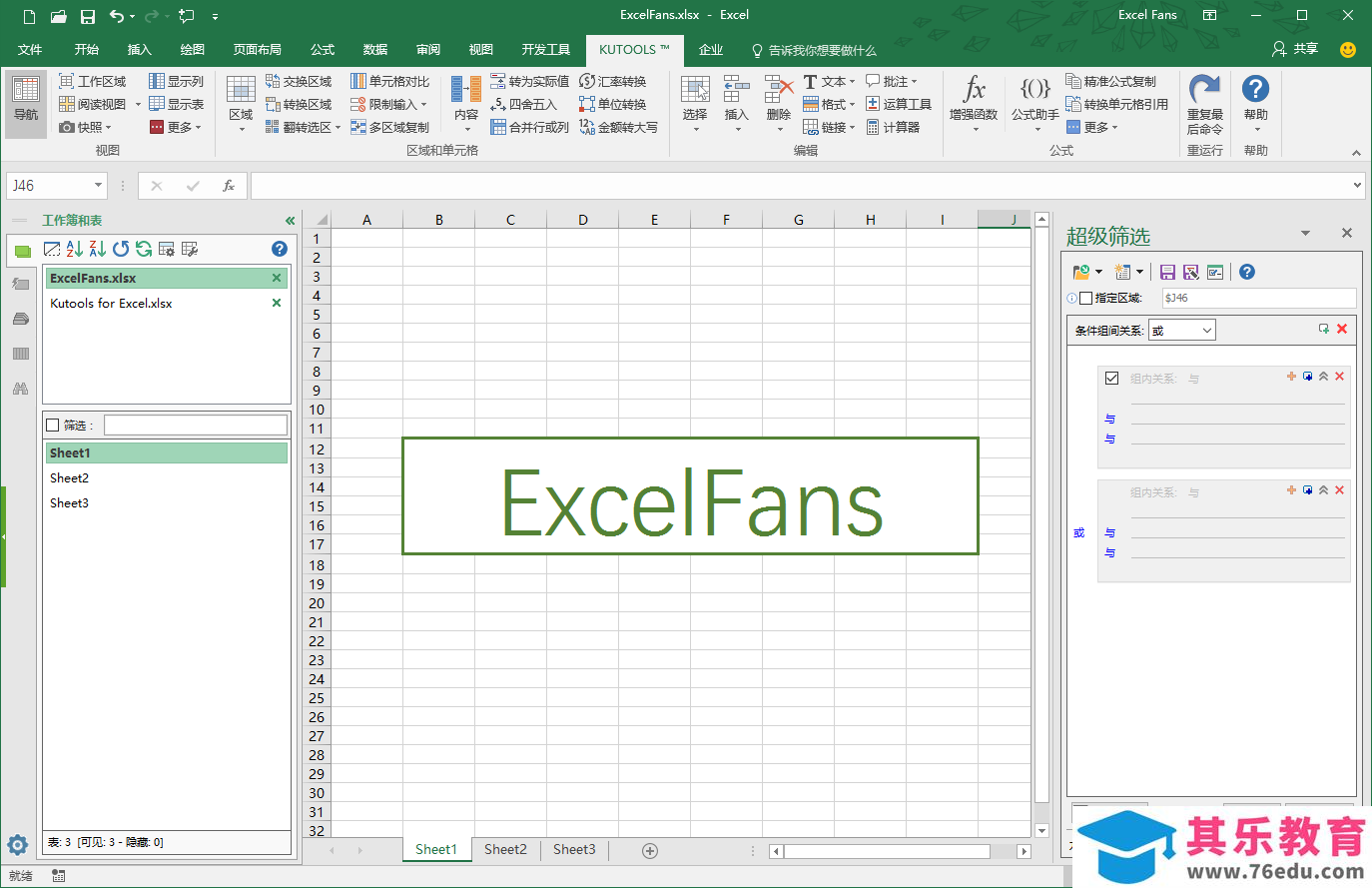
Task: Click the settings gear at bottom-left of navigation pane
Action: pyautogui.click(x=18, y=844)
